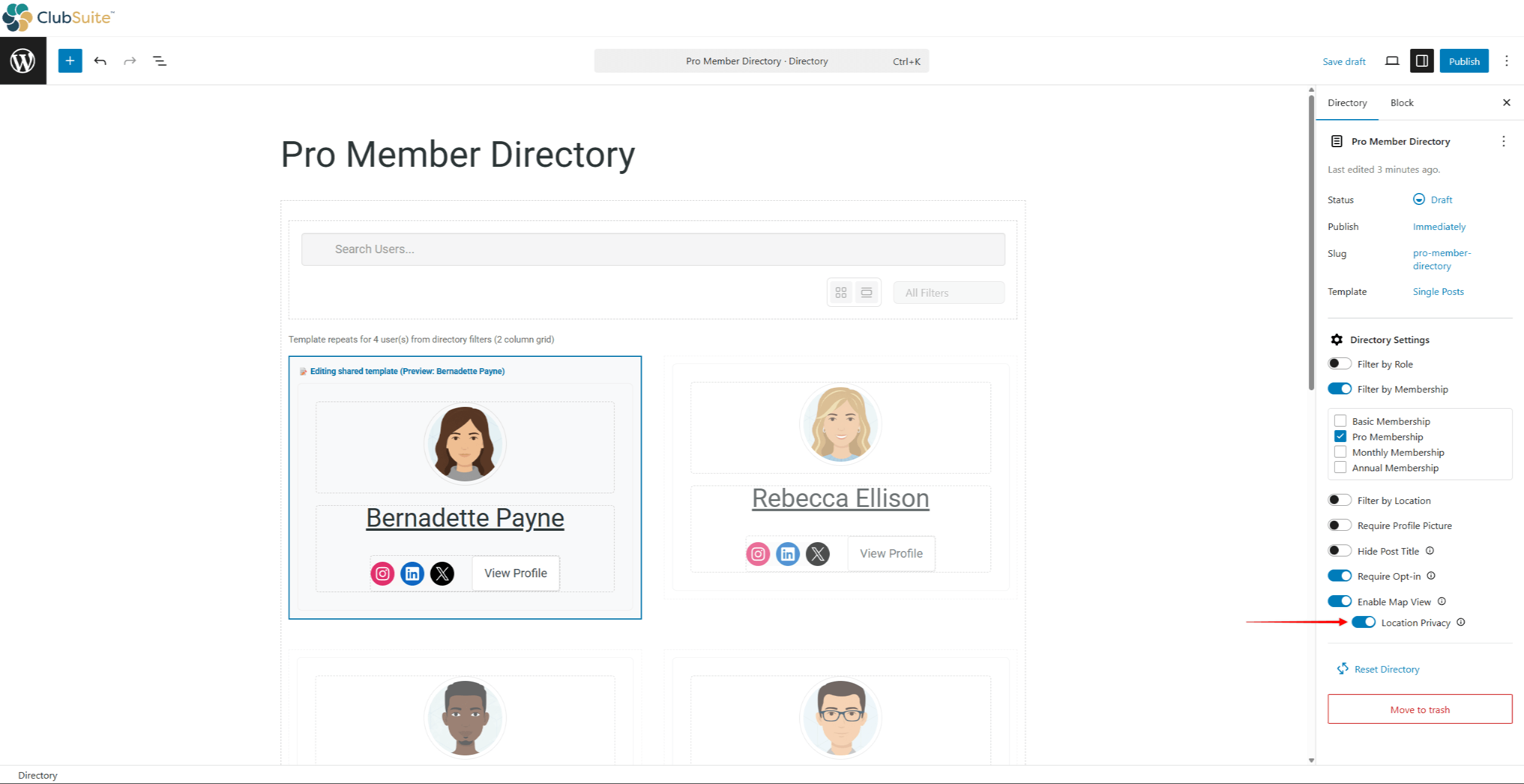Check the Basic Membership checkbox

(1340, 421)
